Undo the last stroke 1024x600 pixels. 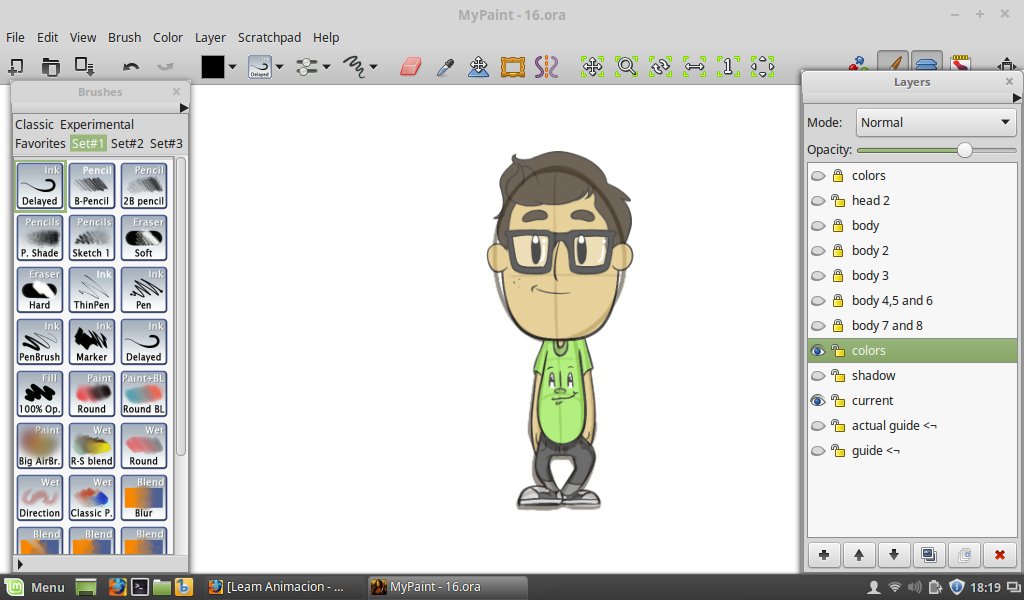point(131,66)
